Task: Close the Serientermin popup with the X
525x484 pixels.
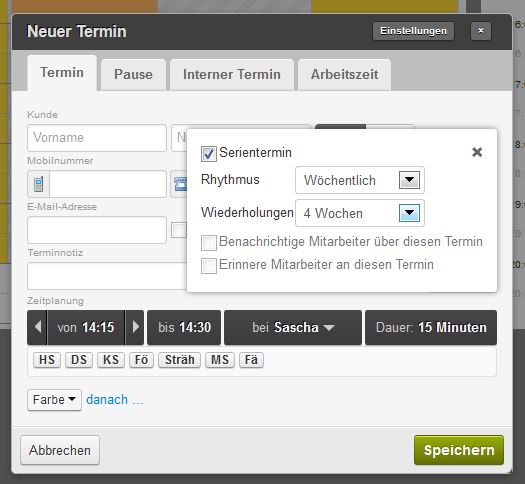Action: [477, 152]
